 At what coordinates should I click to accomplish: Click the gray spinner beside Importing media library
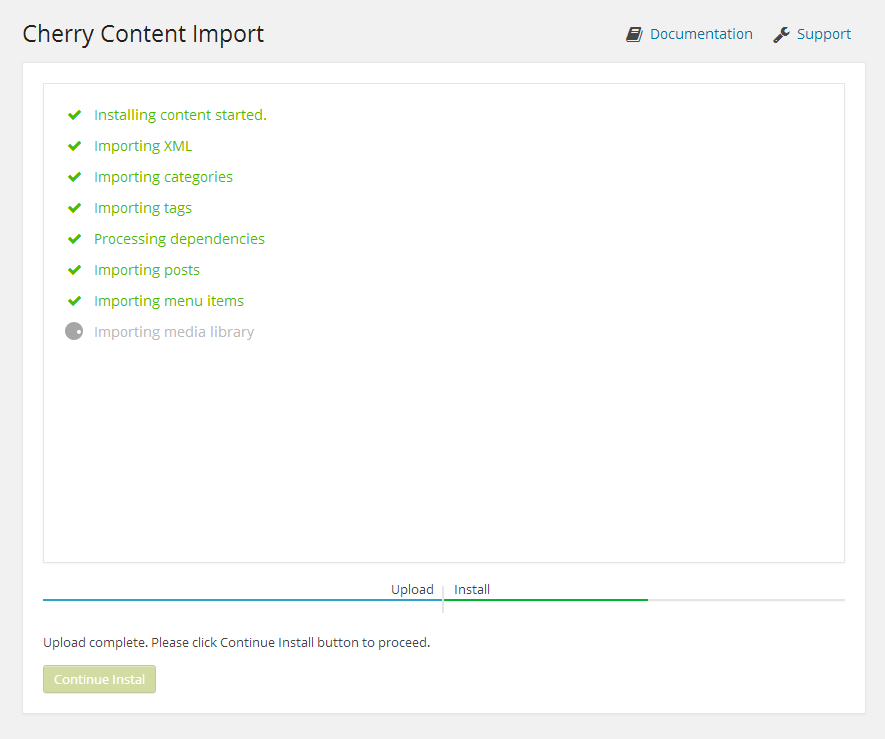coord(74,331)
